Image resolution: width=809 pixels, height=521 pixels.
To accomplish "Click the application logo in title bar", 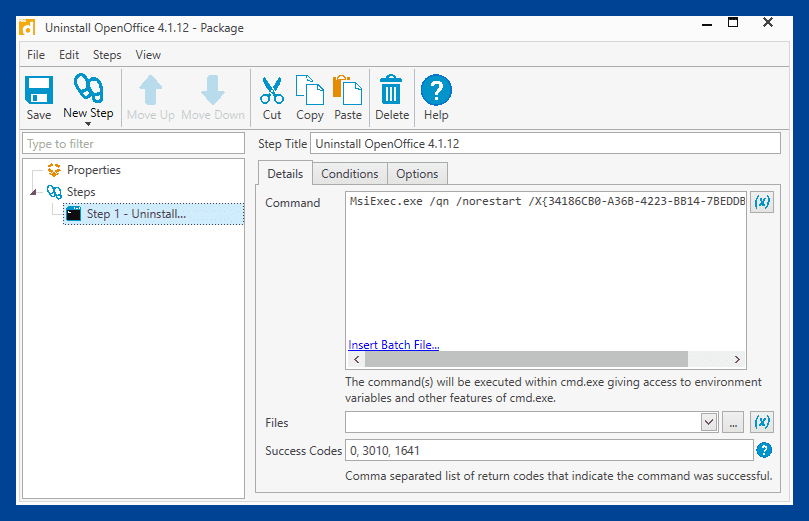I will tap(27, 27).
